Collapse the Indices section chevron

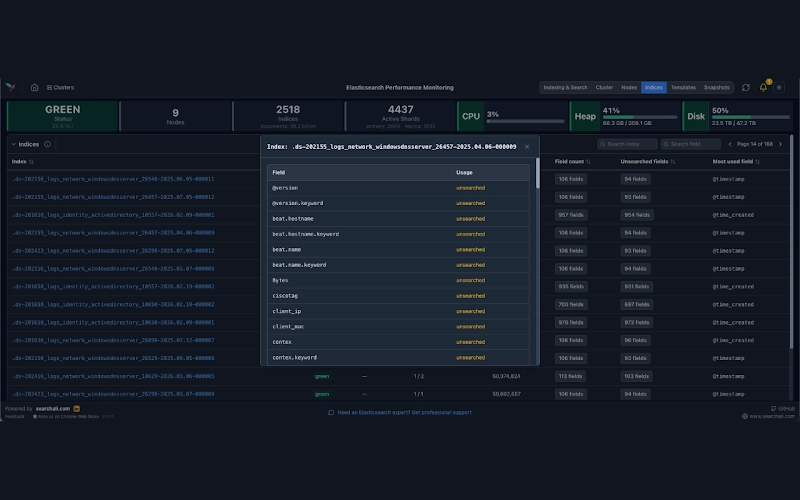[14, 144]
